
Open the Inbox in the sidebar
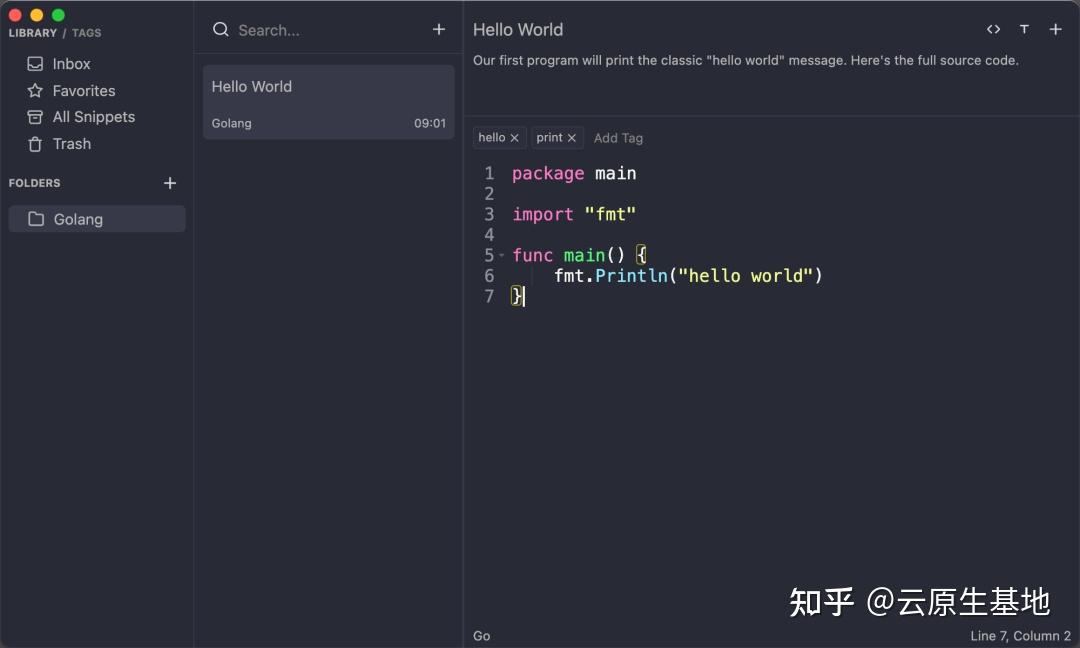pyautogui.click(x=69, y=63)
